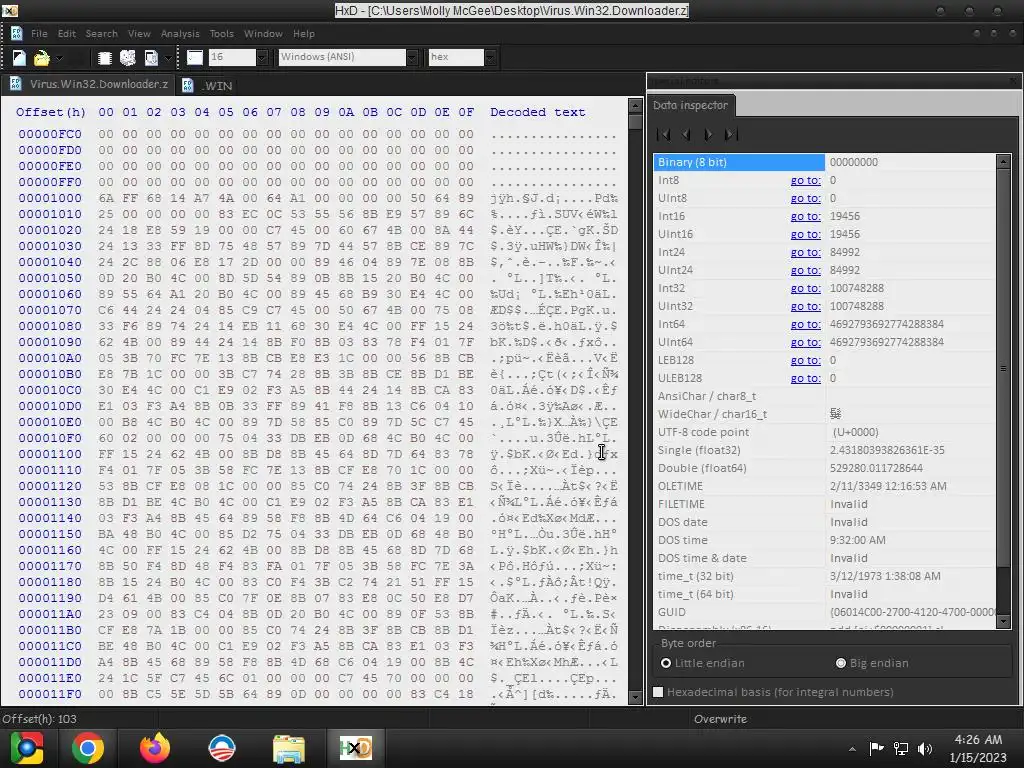
Task: Select the Data inspector tab
Action: (690, 105)
